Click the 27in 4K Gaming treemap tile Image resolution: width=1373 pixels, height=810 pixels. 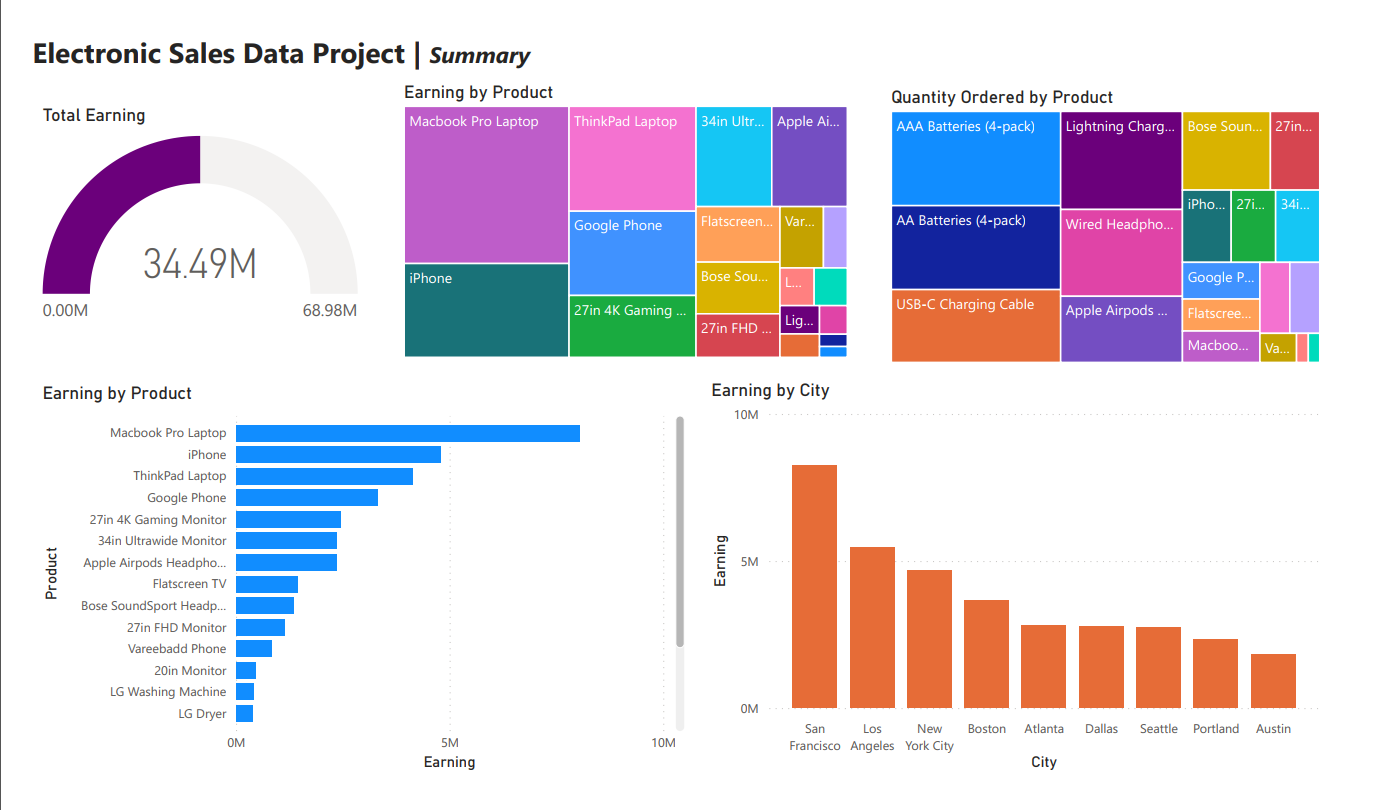click(x=632, y=326)
